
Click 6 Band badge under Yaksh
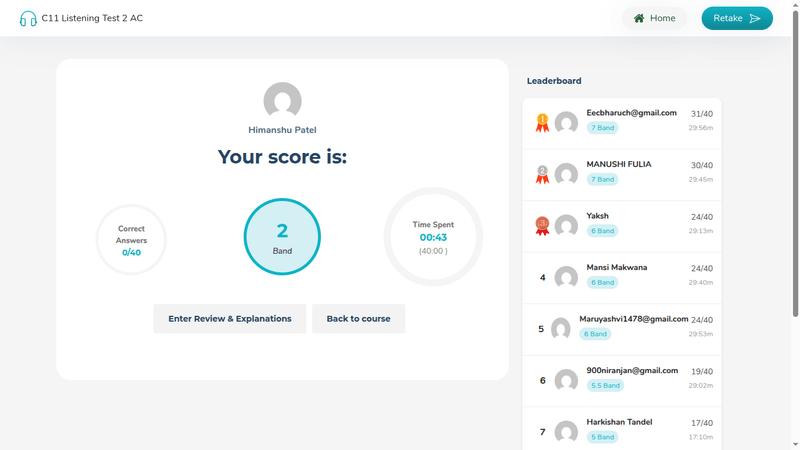pyautogui.click(x=603, y=231)
